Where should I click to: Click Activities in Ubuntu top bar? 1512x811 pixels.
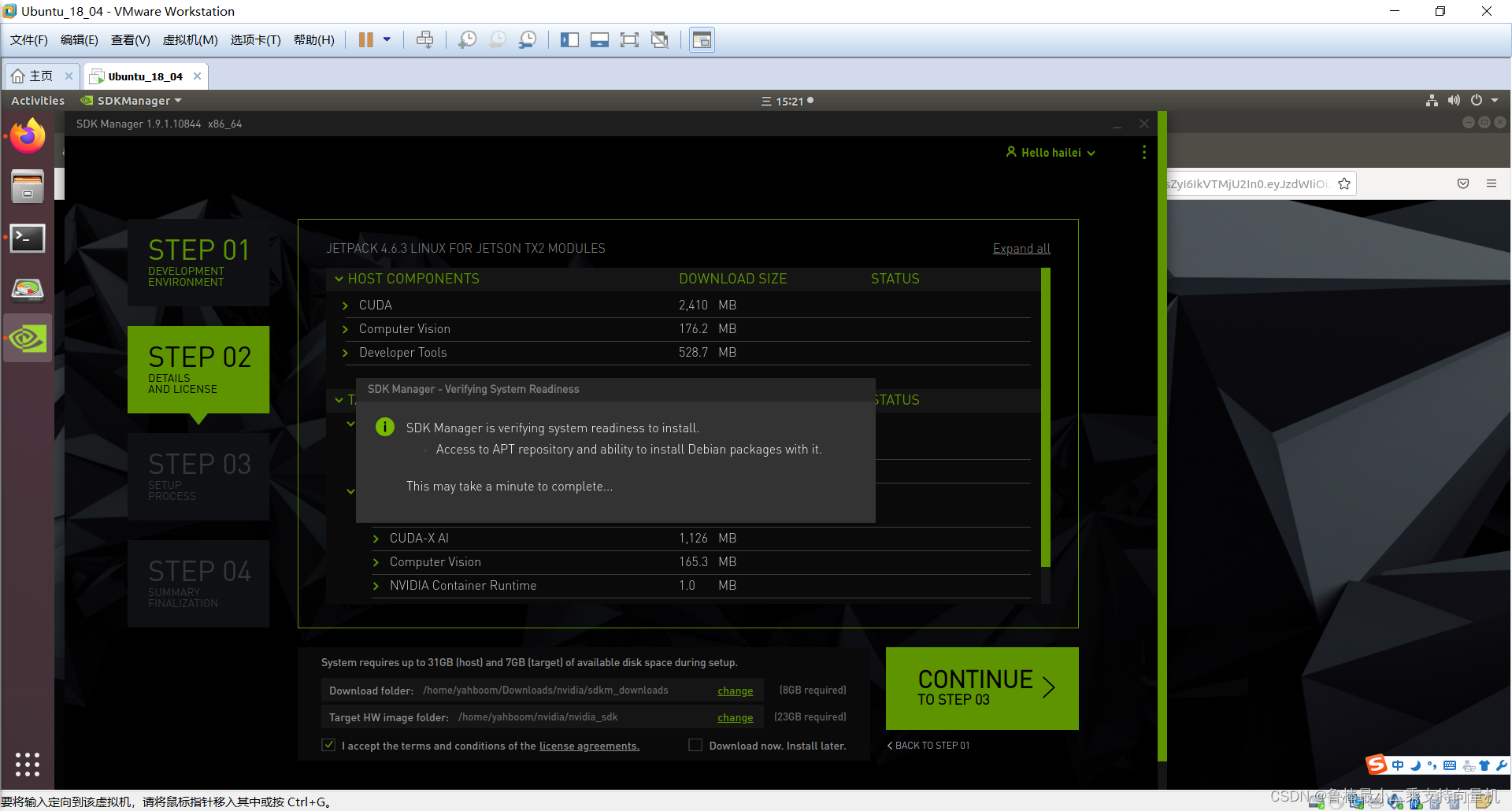pyautogui.click(x=38, y=101)
